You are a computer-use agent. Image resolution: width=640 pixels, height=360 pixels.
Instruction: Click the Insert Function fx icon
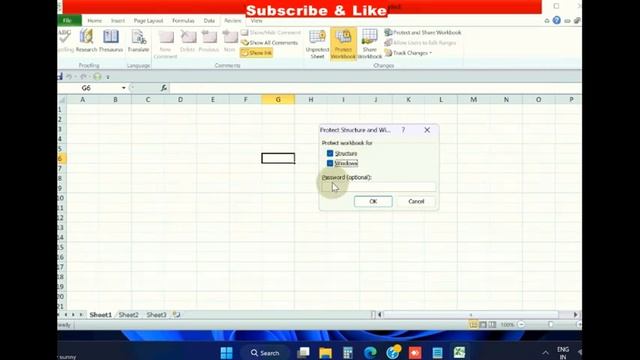pos(164,88)
